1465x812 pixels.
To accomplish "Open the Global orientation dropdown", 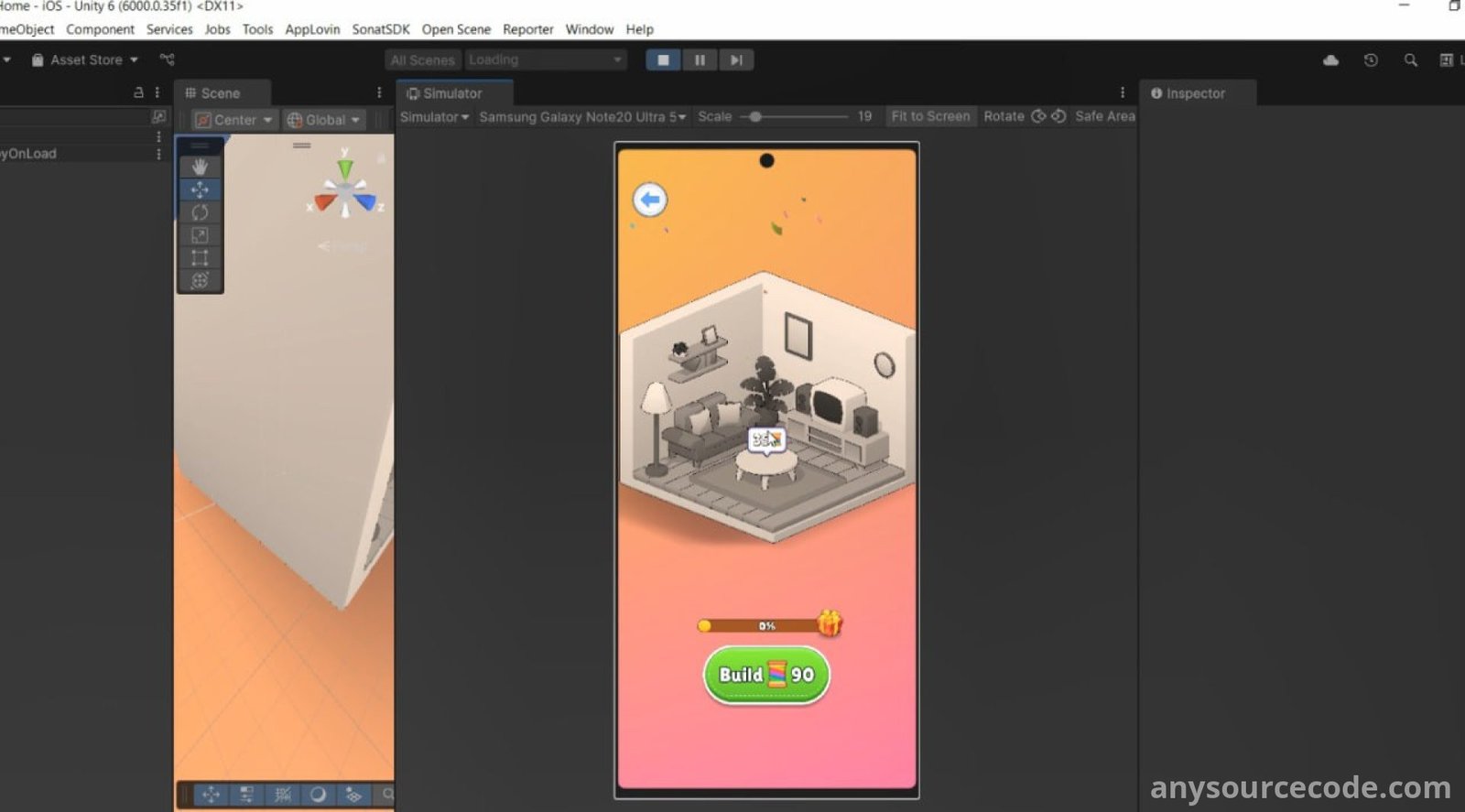I will pos(324,120).
